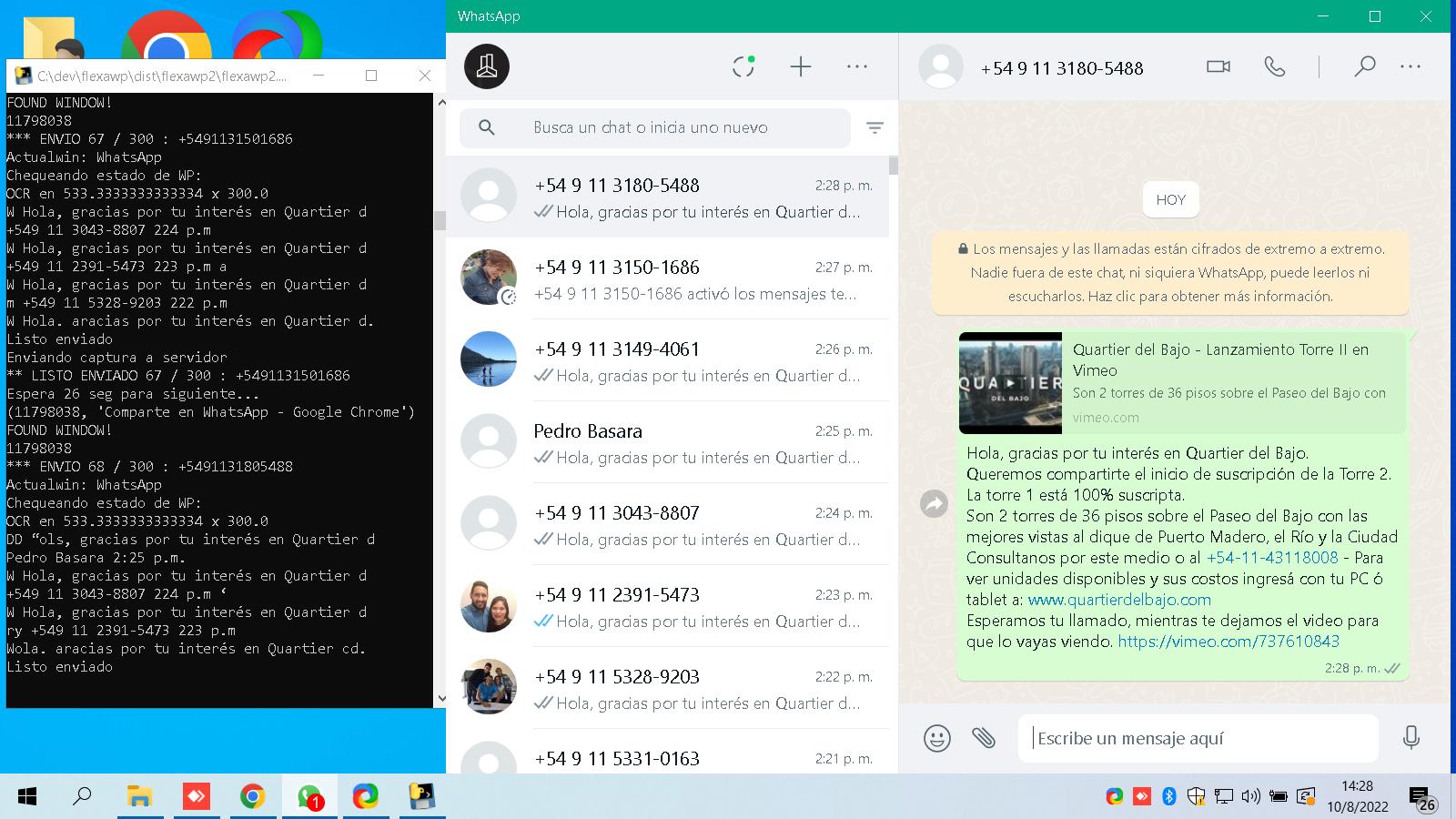1456x819 pixels.
Task: Click profile photo of +54 9 11 2391-5473
Action: tap(489, 605)
